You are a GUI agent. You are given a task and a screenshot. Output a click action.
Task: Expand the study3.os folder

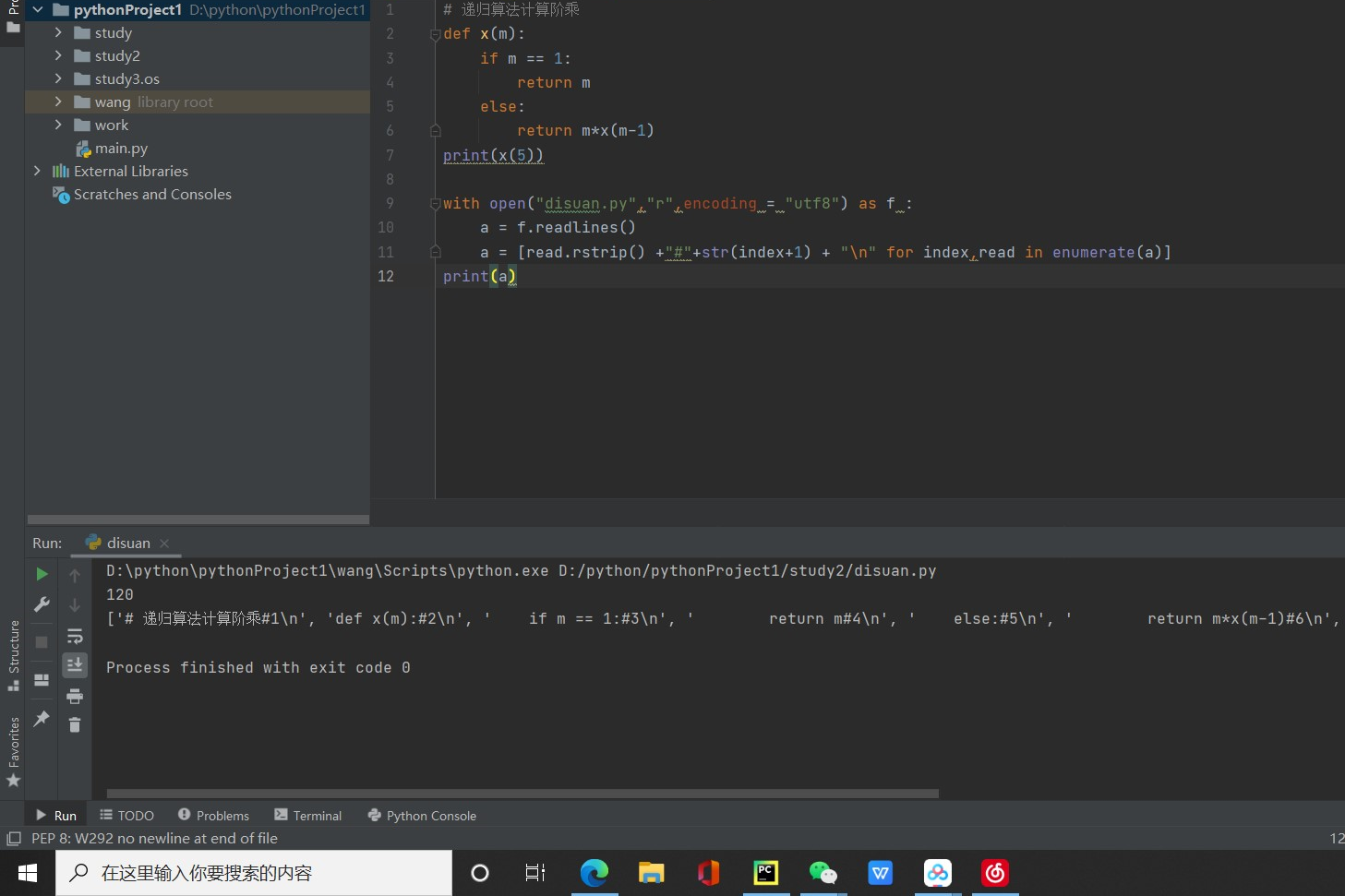coord(58,78)
